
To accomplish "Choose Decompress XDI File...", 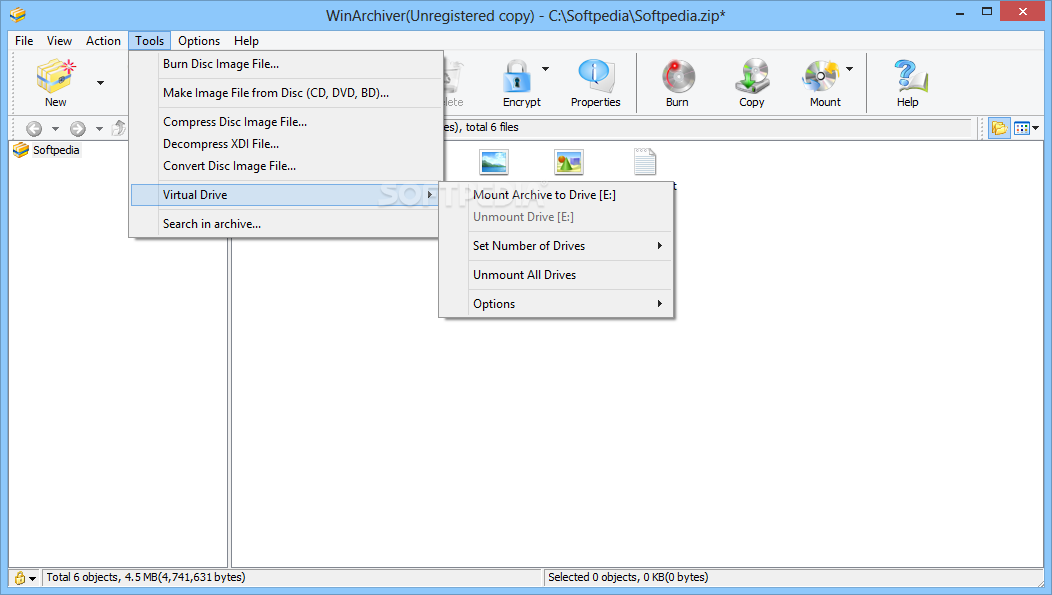I will click(x=286, y=144).
